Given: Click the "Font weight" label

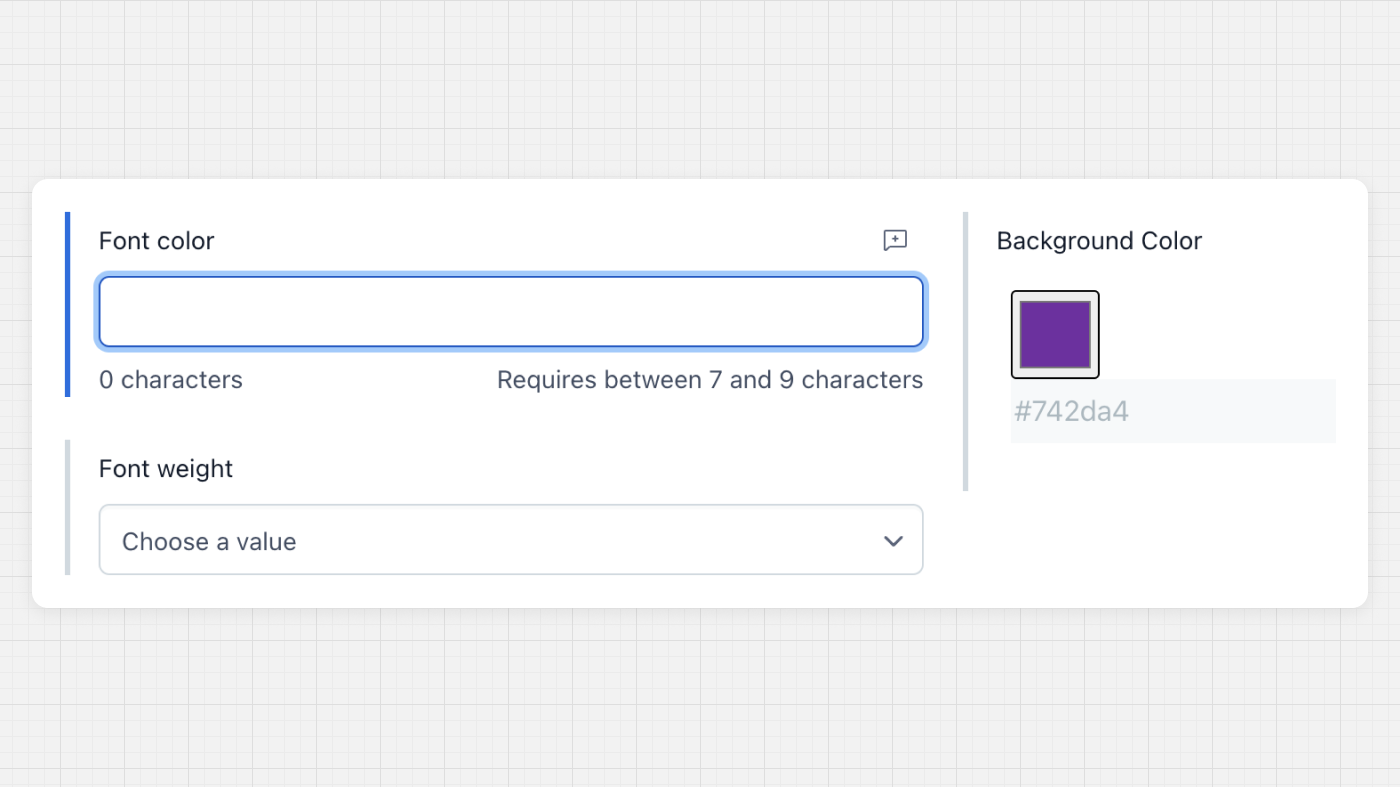Looking at the screenshot, I should [166, 469].
